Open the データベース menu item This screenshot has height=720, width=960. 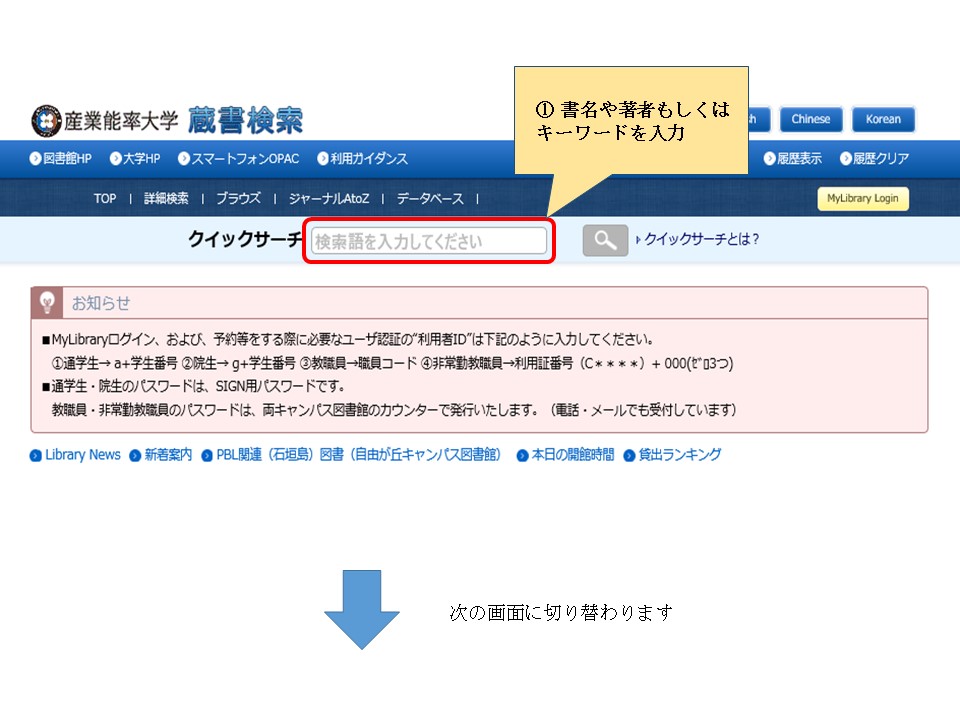(430, 198)
